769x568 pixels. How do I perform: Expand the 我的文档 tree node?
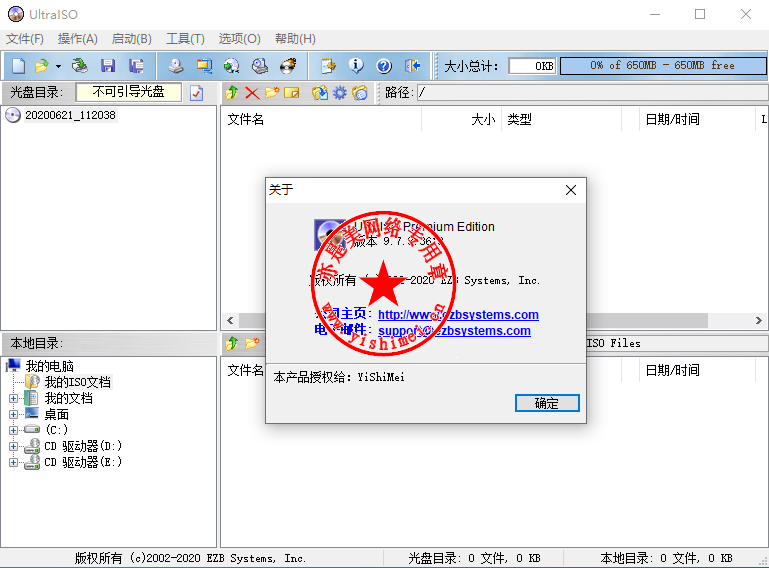(x=13, y=399)
